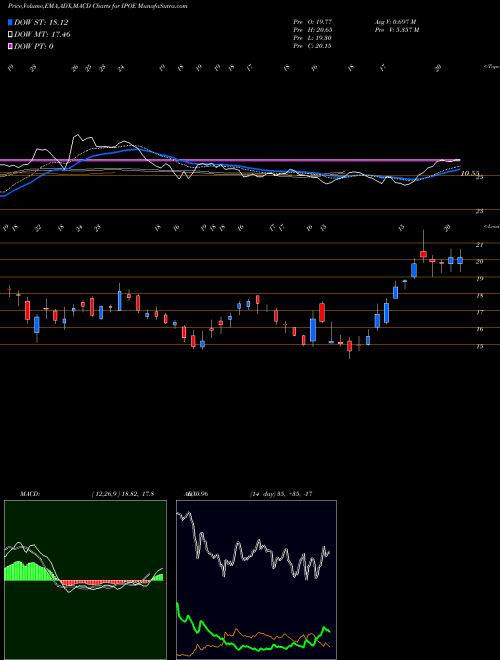Image resolution: width=500 pixels, height=660 pixels.
Task: Click the 'Pre C: 20.15' close value
Action: (x=313, y=46)
